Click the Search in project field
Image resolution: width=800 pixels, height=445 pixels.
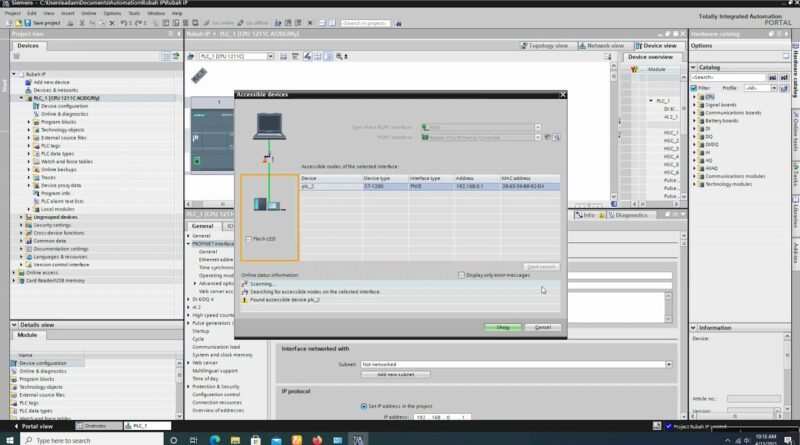tap(365, 23)
